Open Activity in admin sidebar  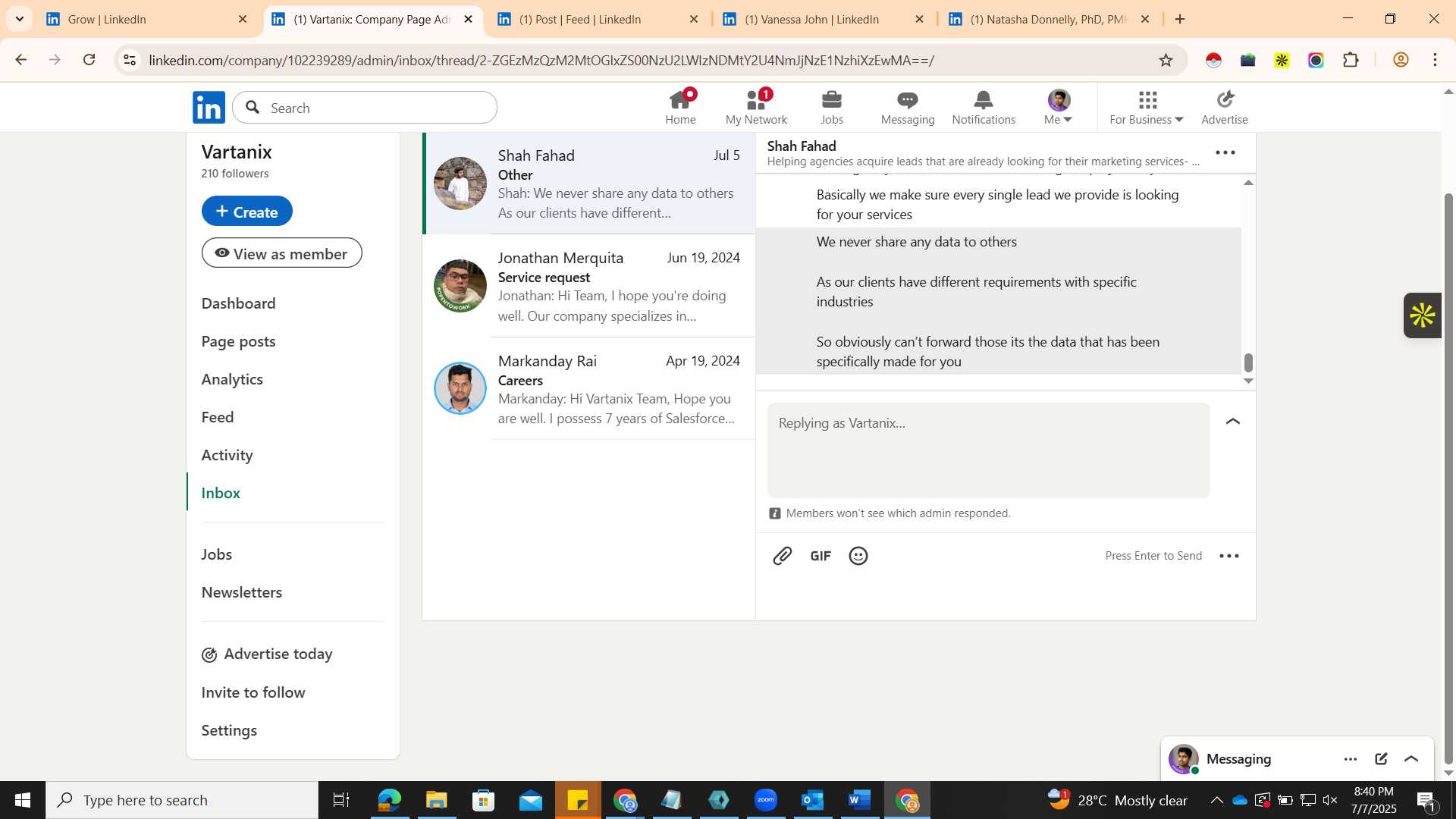[x=227, y=455]
